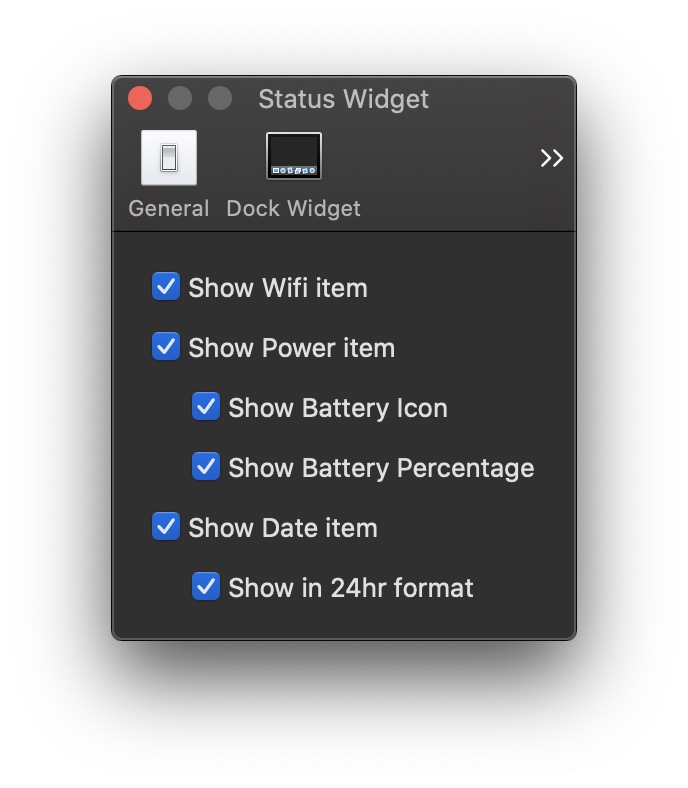The width and height of the screenshot is (688, 788).
Task: Expand the toolbar overflow double-chevron
Action: click(x=552, y=158)
